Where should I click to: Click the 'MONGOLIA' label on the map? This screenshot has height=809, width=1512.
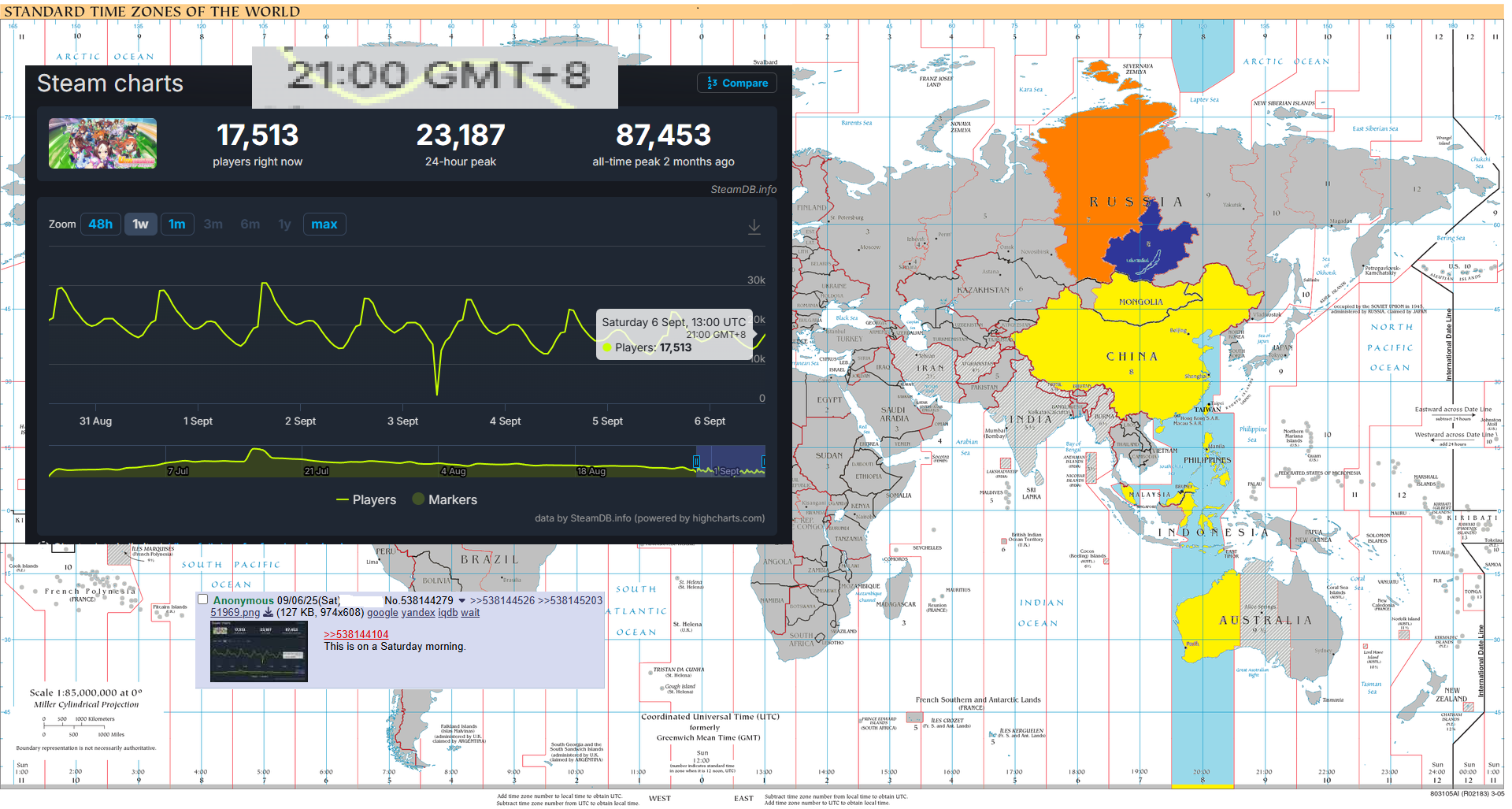[1140, 302]
